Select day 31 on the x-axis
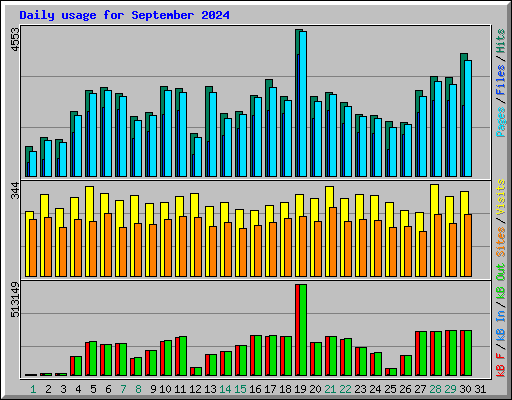The image size is (512, 400). pyautogui.click(x=480, y=389)
